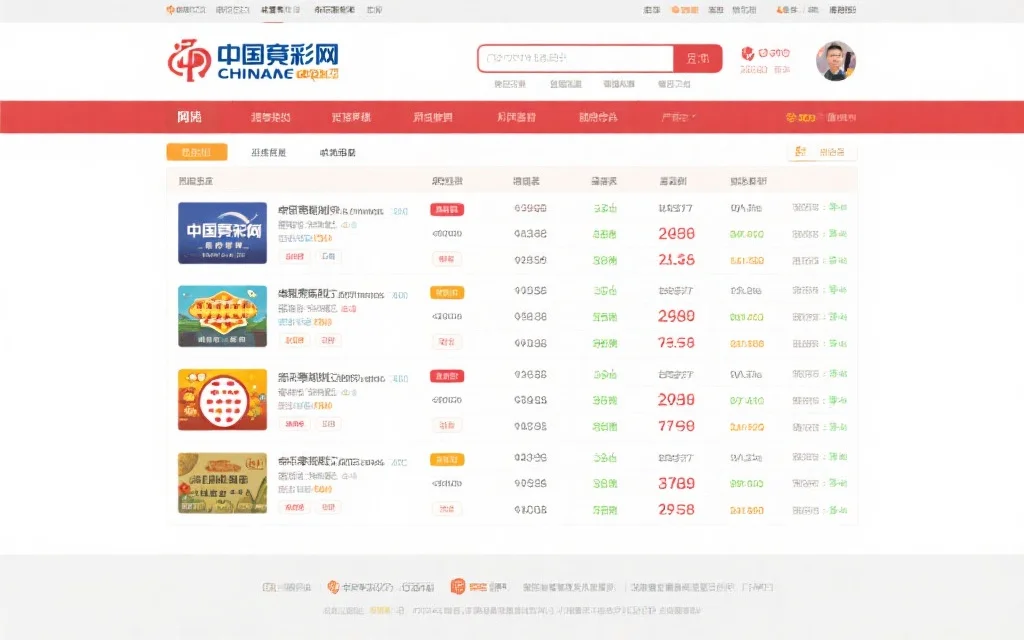
Task: Open the sort control at top right of the list
Action: [822, 152]
